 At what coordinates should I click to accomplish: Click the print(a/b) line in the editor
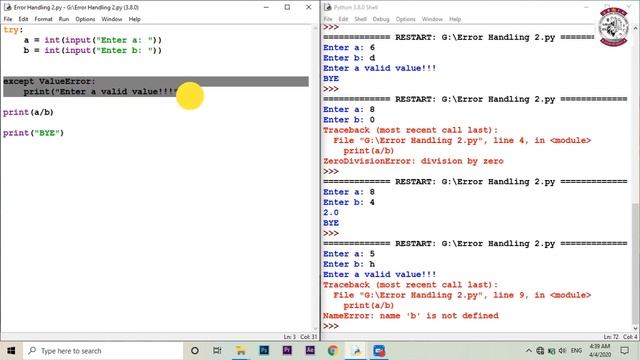coord(28,112)
